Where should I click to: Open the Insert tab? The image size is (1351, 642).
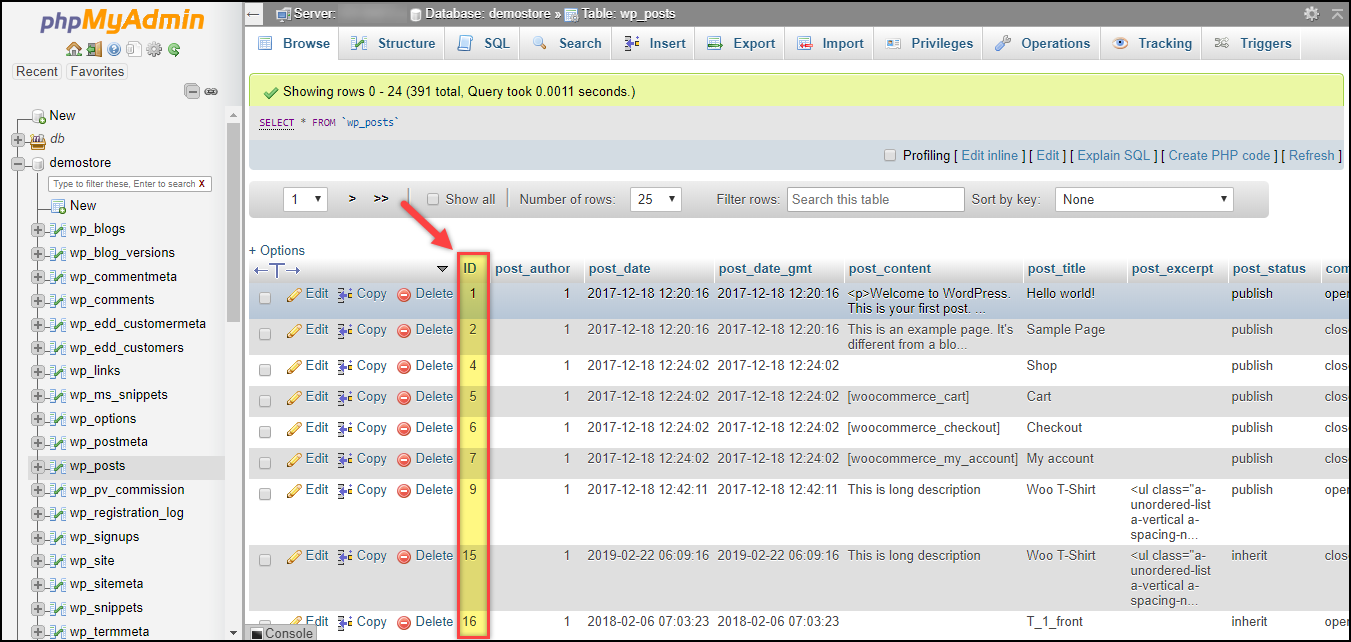655,43
